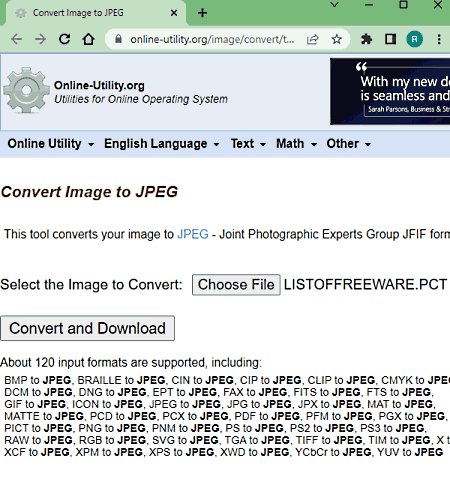Click the text 'PDF to JPEG'
This screenshot has width=450, height=497.
point(267,416)
